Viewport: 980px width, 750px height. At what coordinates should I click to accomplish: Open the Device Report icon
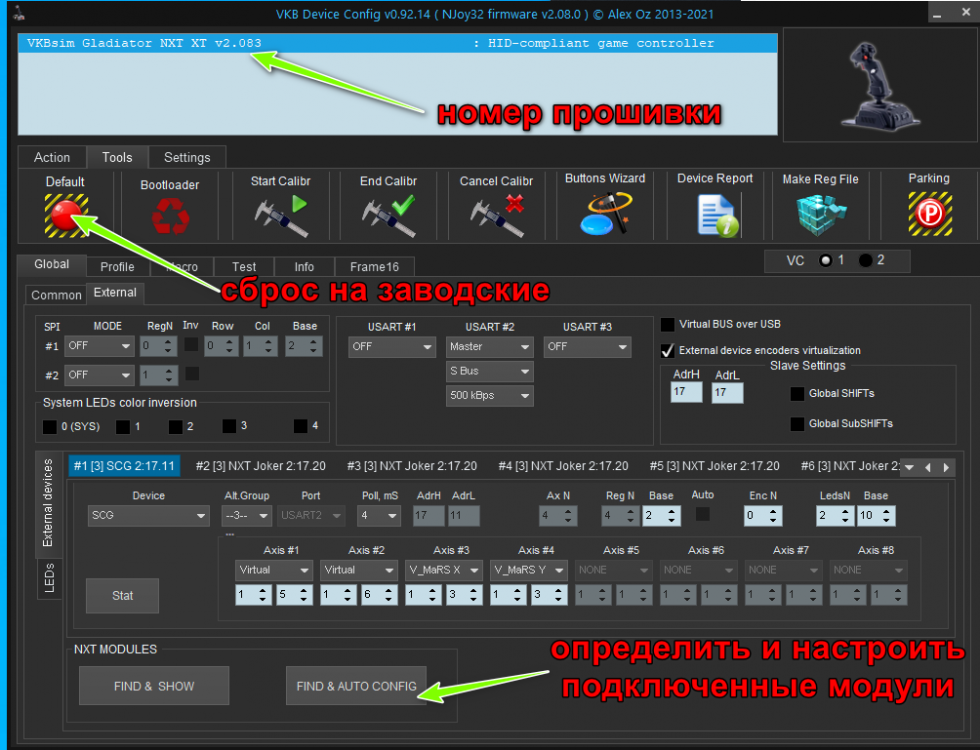click(718, 216)
